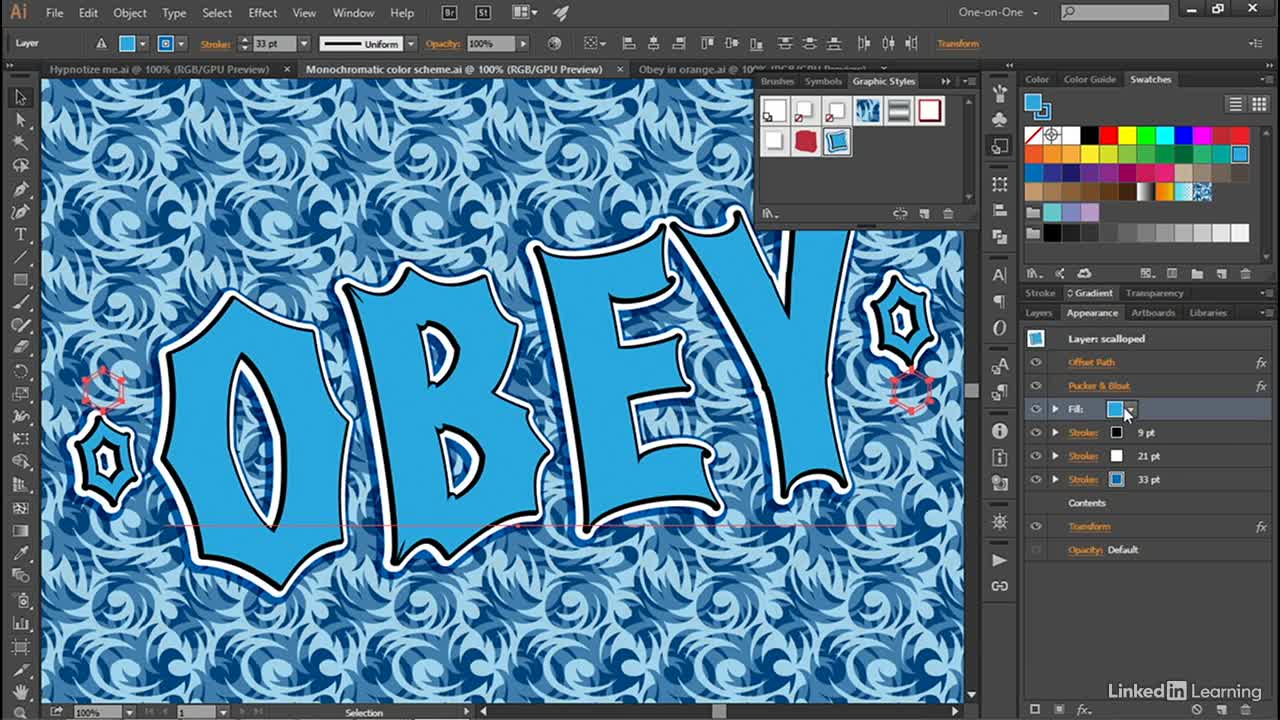1280x720 pixels.
Task: Open the Window menu
Action: click(353, 13)
